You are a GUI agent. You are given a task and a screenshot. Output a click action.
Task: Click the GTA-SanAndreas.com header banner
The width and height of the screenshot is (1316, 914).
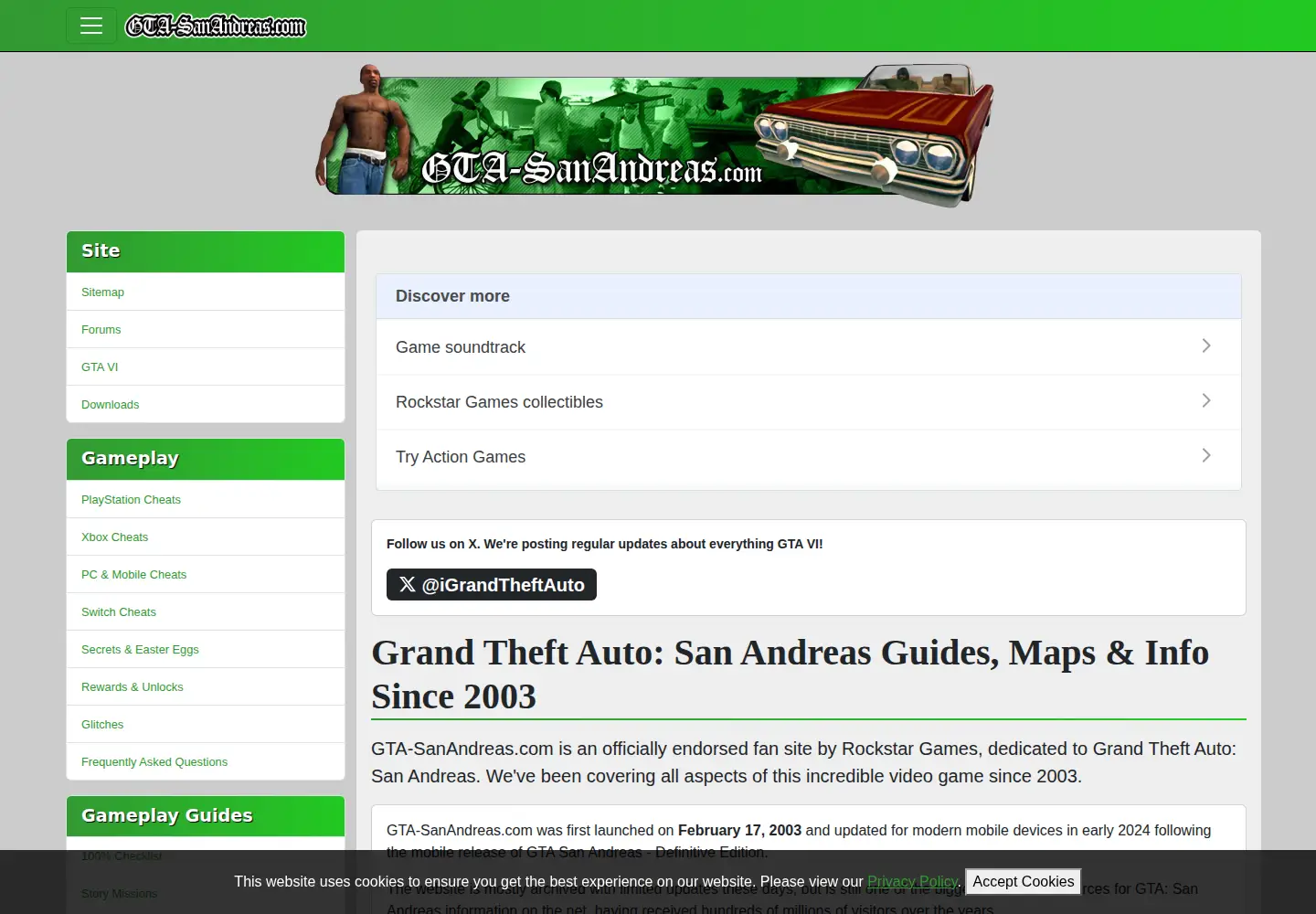pos(655,135)
